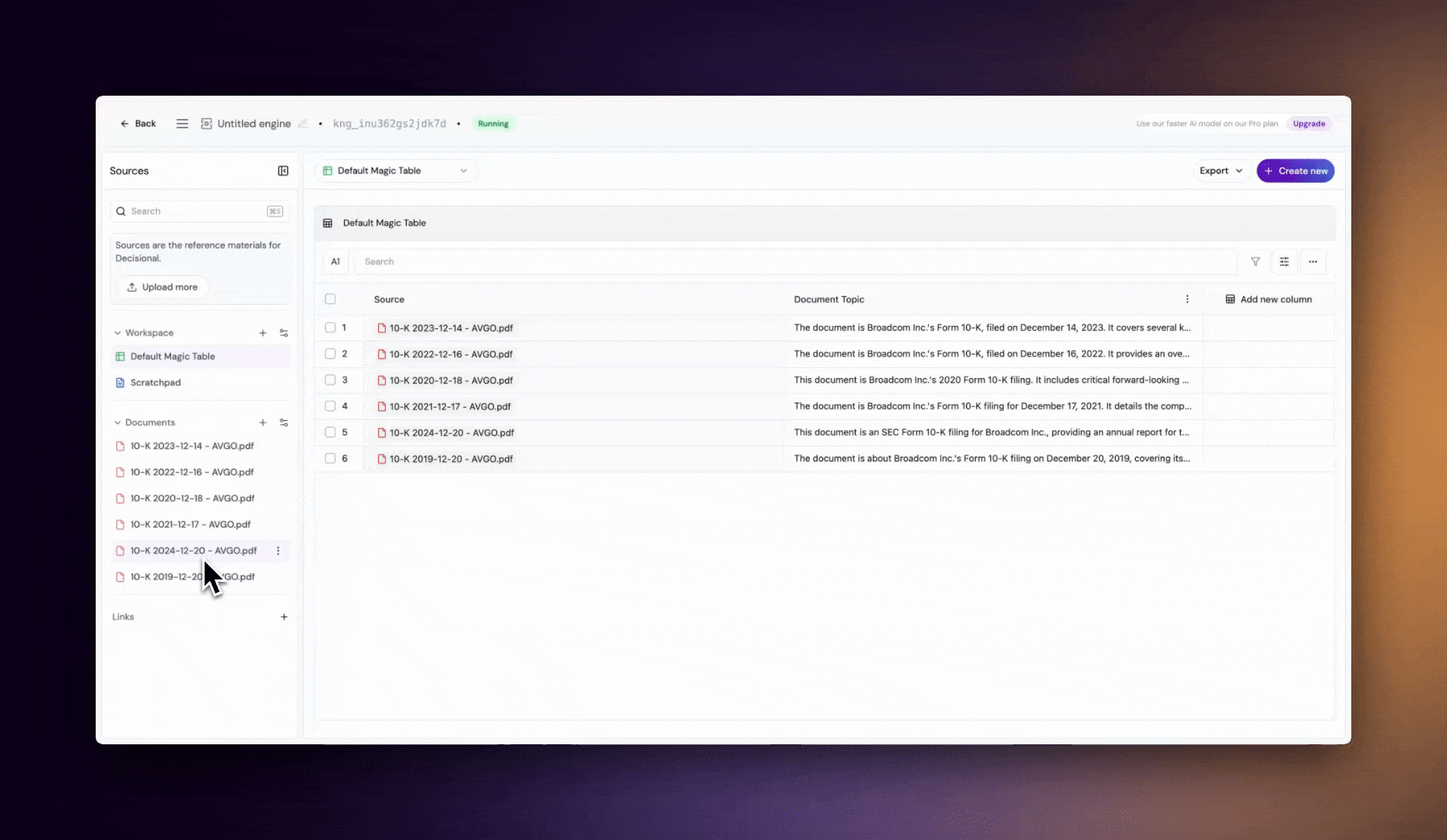The height and width of the screenshot is (840, 1447).
Task: Open the hamburger menu icon
Action: click(x=182, y=124)
